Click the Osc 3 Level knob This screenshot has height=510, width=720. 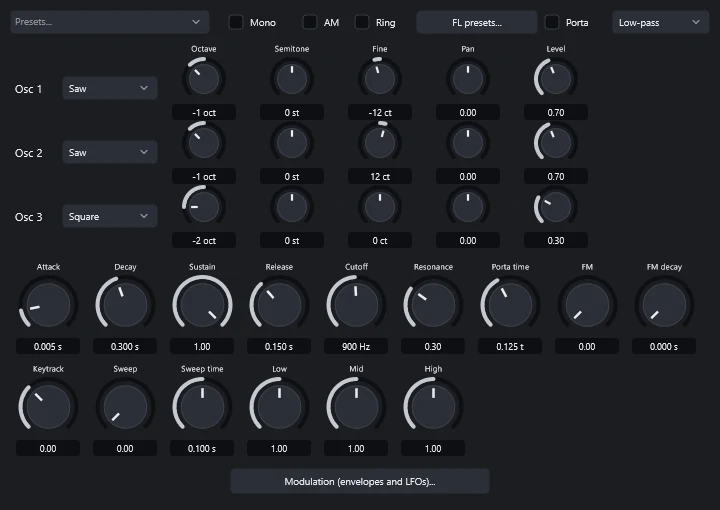pos(556,207)
